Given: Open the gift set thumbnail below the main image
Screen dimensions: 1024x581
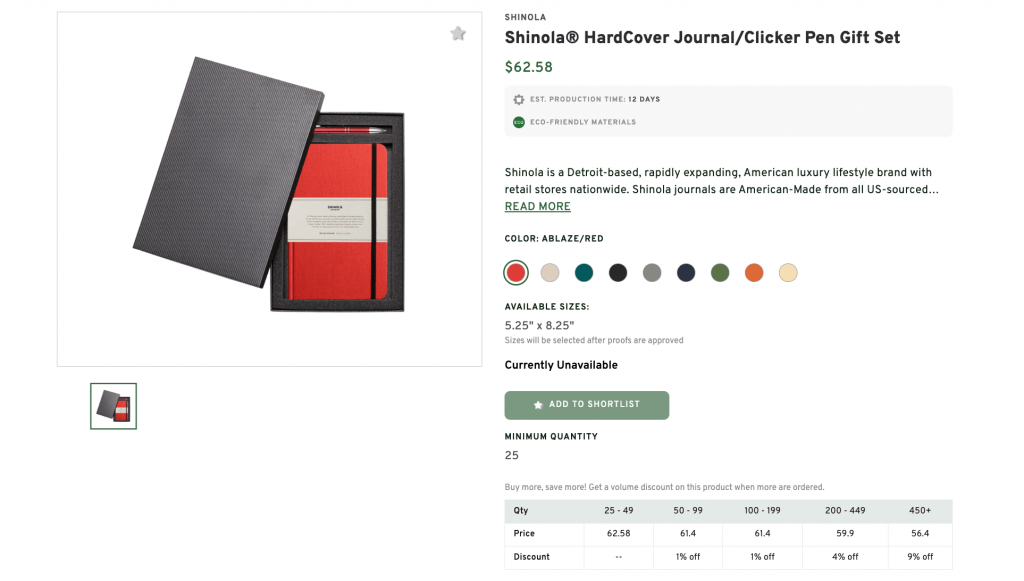Looking at the screenshot, I should tap(113, 406).
